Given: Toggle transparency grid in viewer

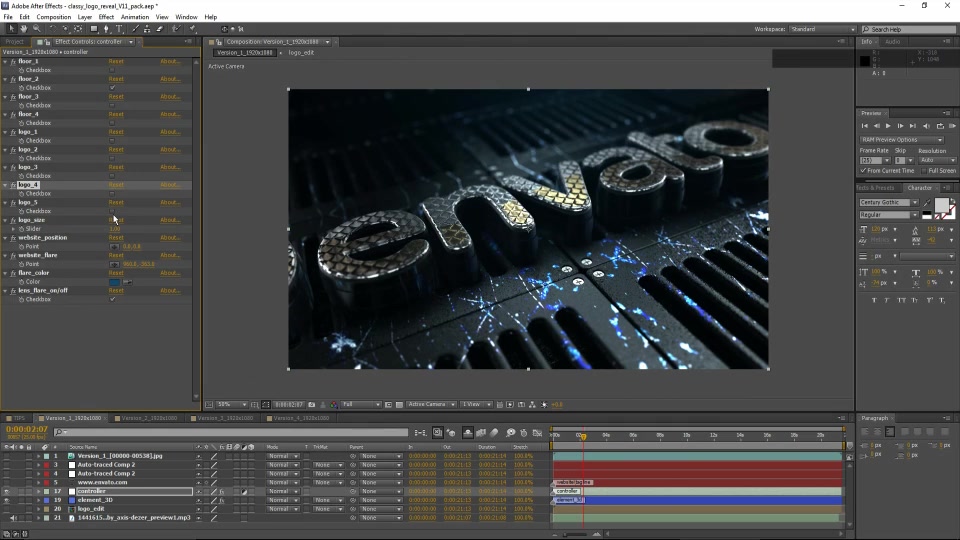Looking at the screenshot, I should pos(399,405).
